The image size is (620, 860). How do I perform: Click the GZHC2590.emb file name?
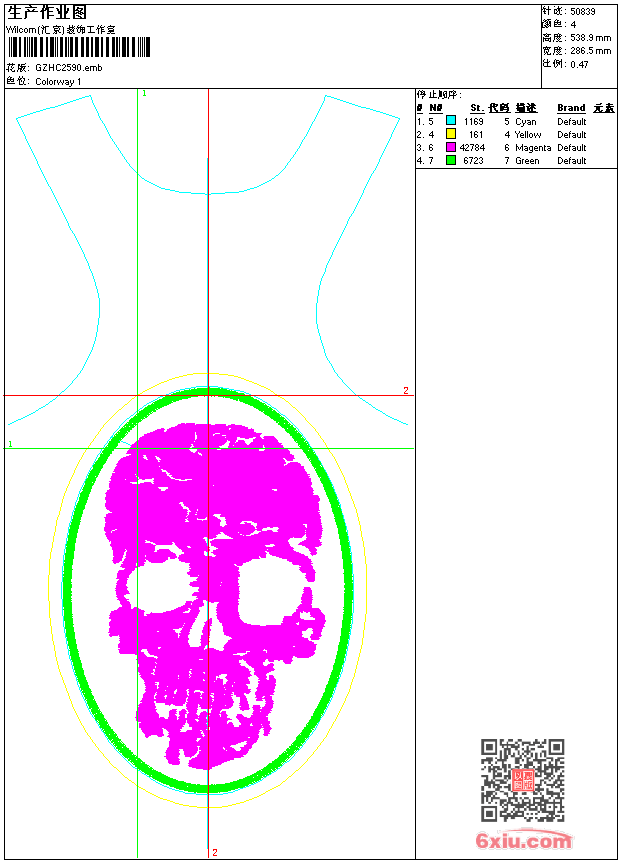coord(68,68)
